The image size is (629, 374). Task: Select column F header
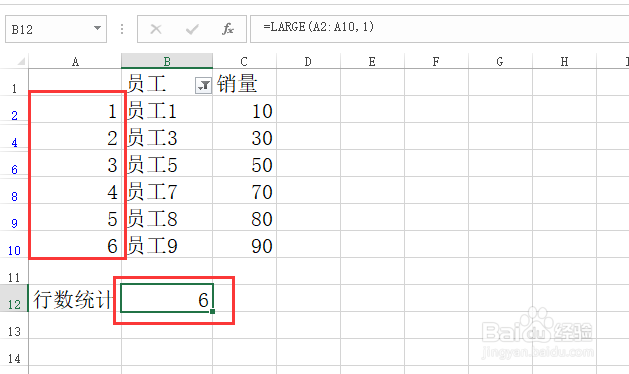[436, 61]
